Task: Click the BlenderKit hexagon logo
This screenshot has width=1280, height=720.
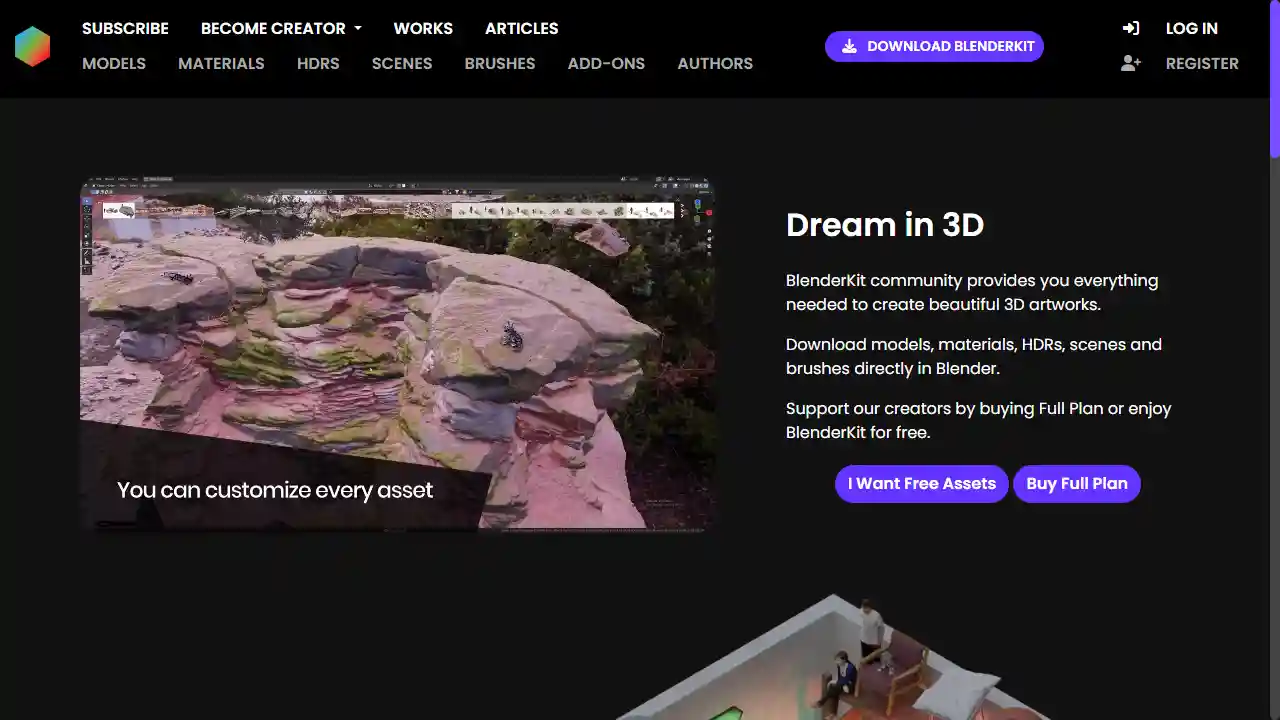Action: pyautogui.click(x=33, y=46)
